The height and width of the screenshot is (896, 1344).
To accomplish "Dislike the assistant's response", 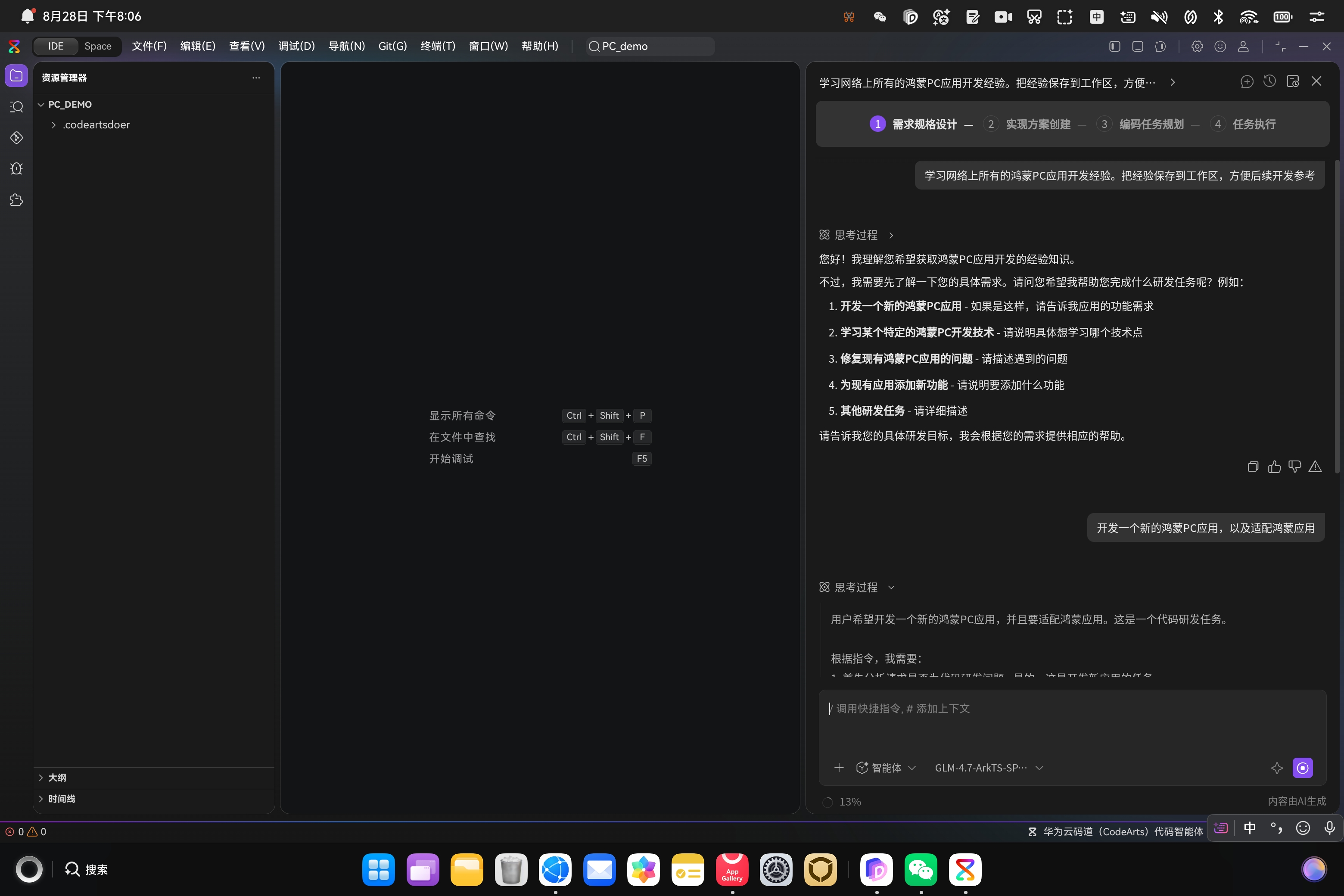I will coord(1295,467).
